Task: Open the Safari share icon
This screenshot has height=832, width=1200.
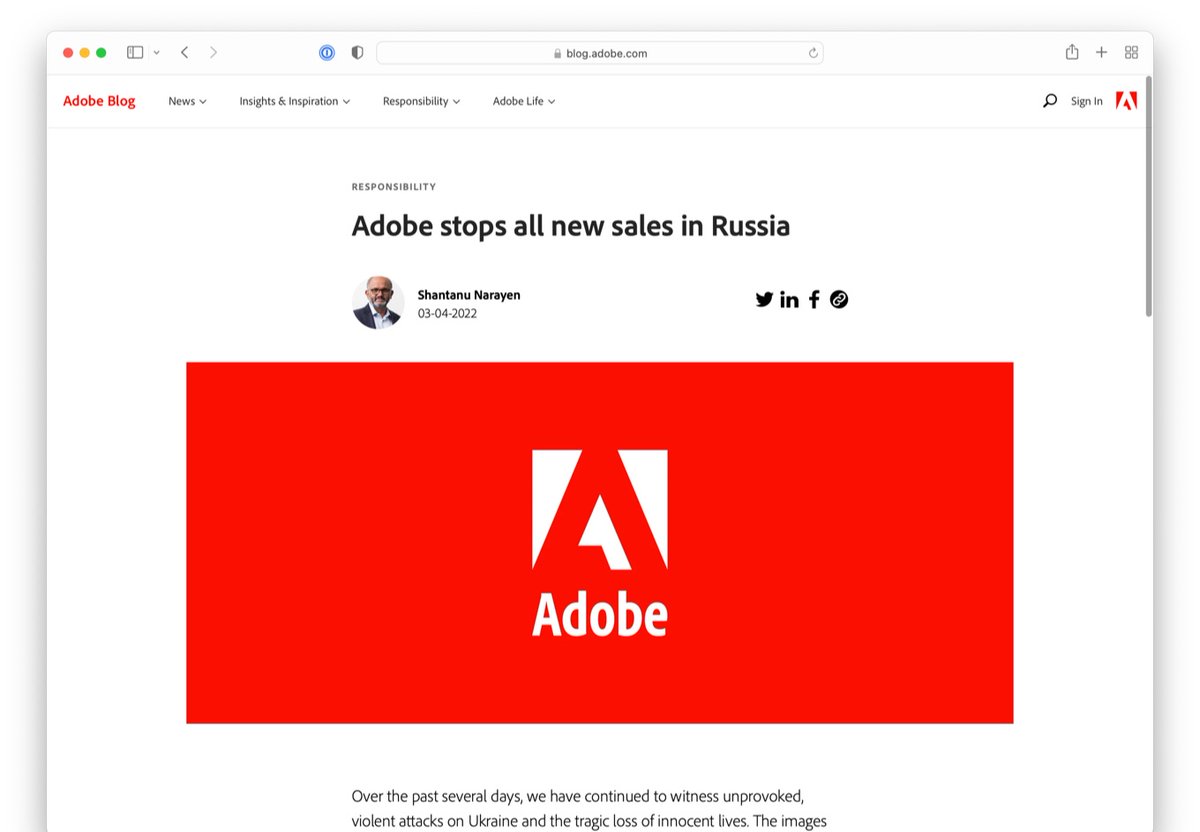Action: click(1072, 52)
